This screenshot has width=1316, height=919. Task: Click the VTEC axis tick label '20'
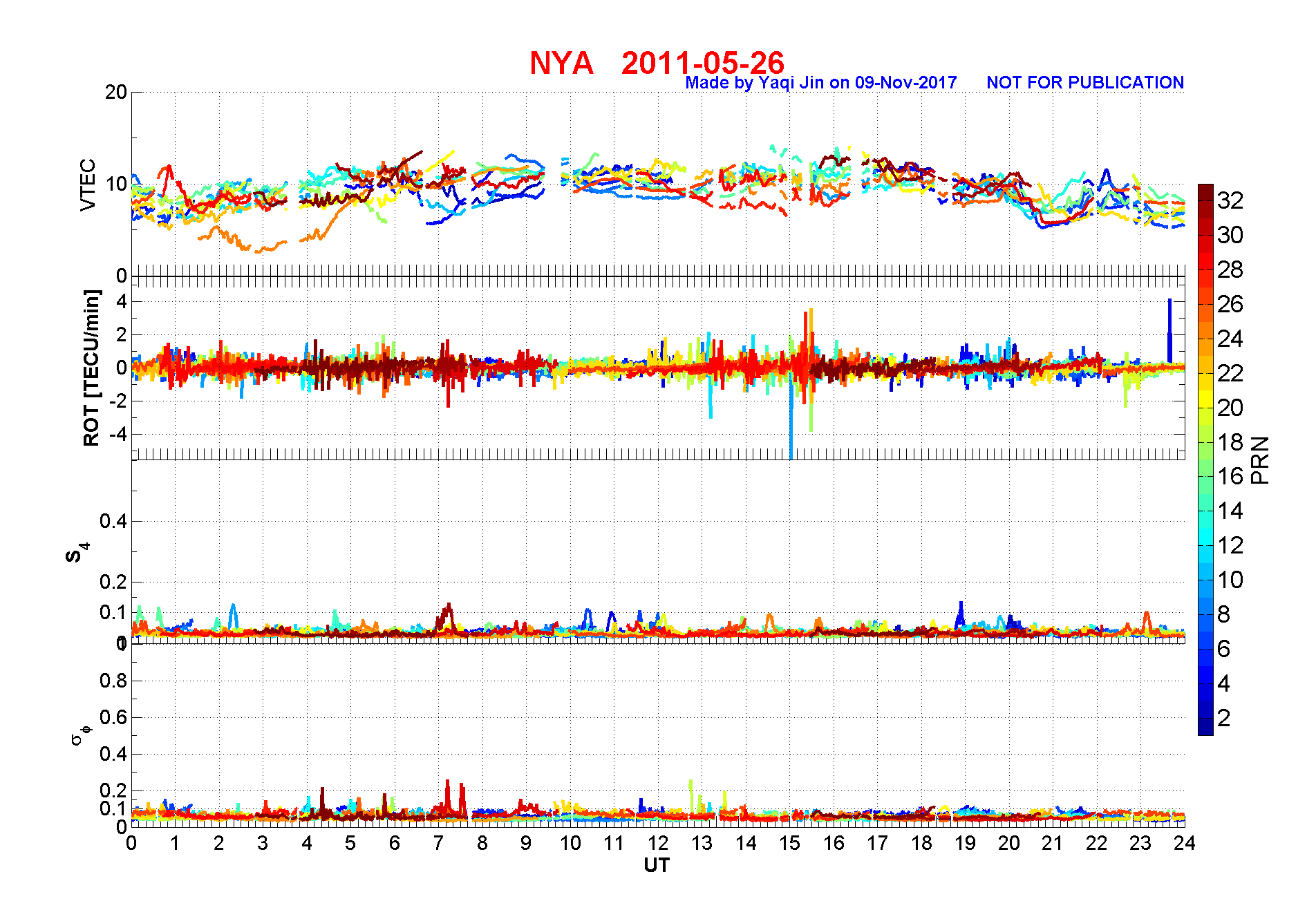[x=116, y=92]
